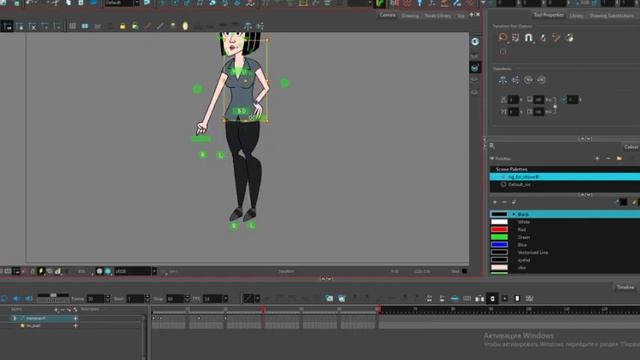This screenshot has width=640, height=360.
Task: Click the Frame number input field
Action: click(96, 299)
